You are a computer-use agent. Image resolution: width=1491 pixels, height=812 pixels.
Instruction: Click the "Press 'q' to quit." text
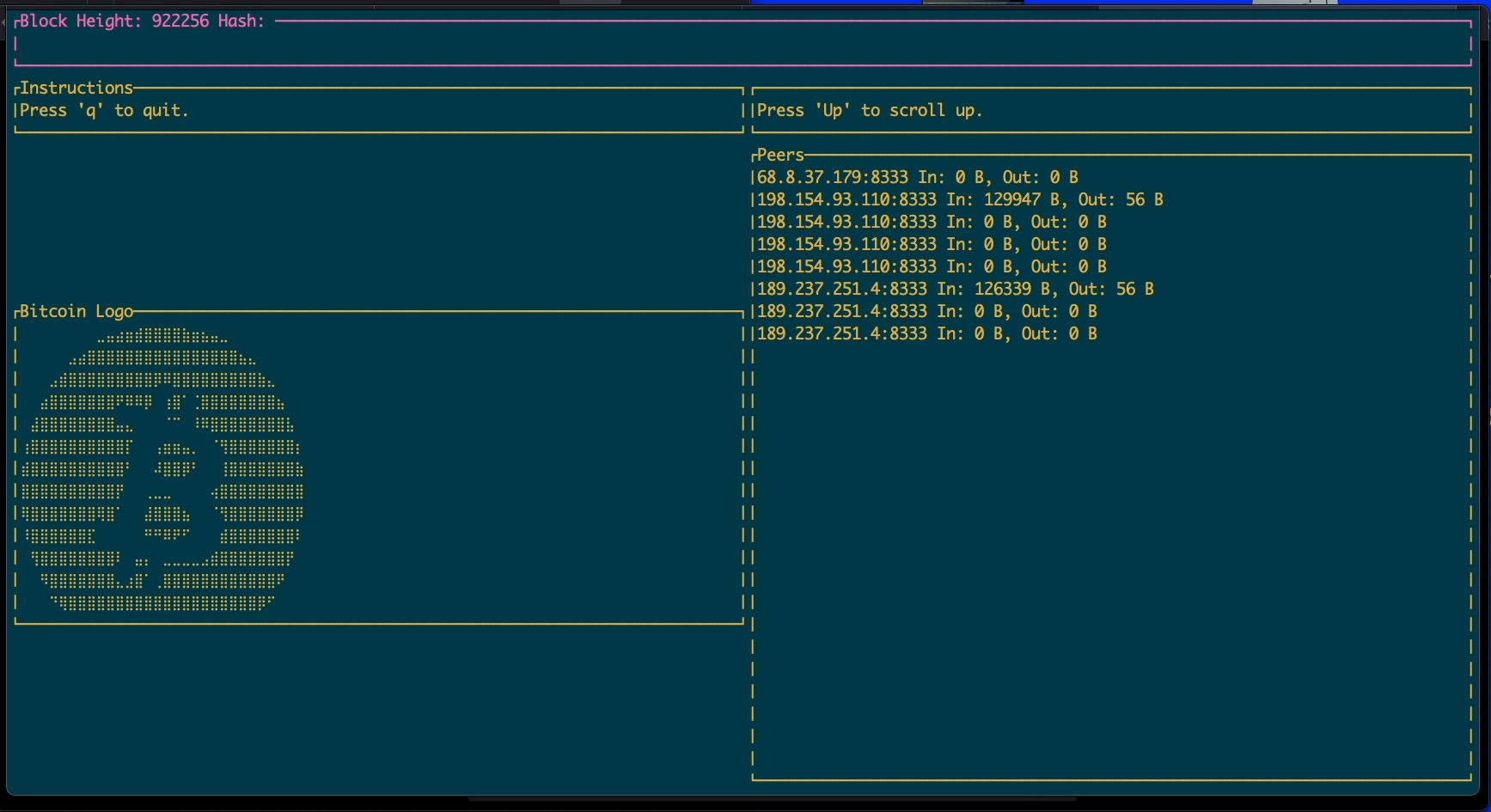pos(104,110)
